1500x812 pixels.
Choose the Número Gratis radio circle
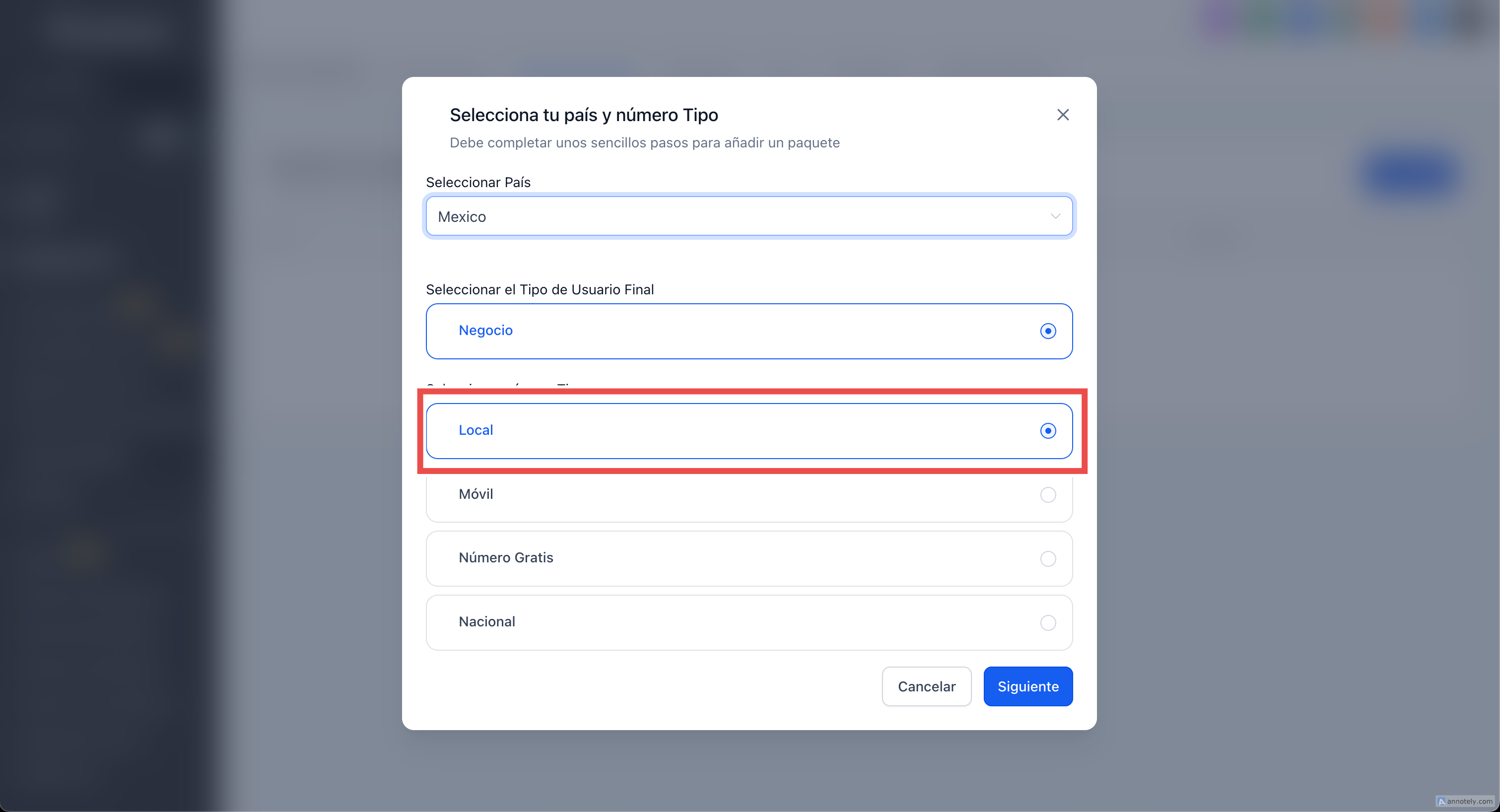pos(1047,559)
